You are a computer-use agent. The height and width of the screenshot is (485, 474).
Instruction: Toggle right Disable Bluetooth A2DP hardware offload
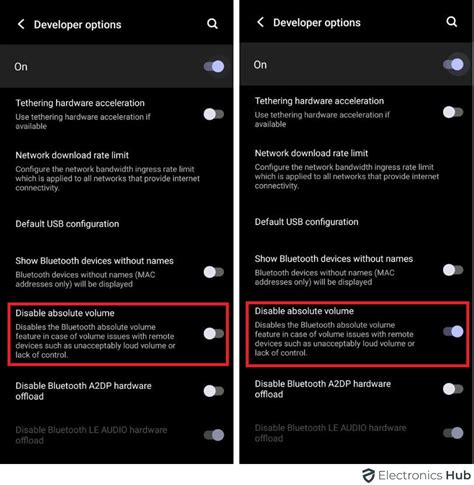453,389
